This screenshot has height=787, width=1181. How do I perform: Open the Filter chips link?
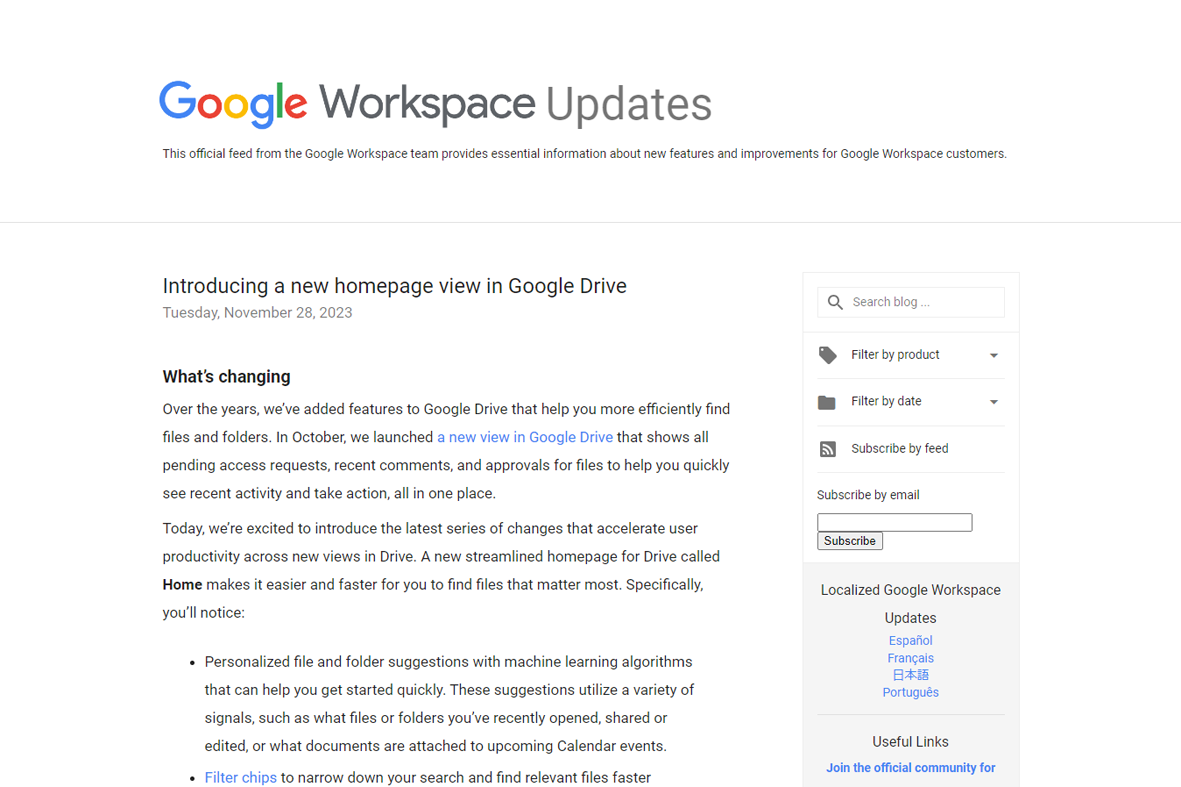240,777
